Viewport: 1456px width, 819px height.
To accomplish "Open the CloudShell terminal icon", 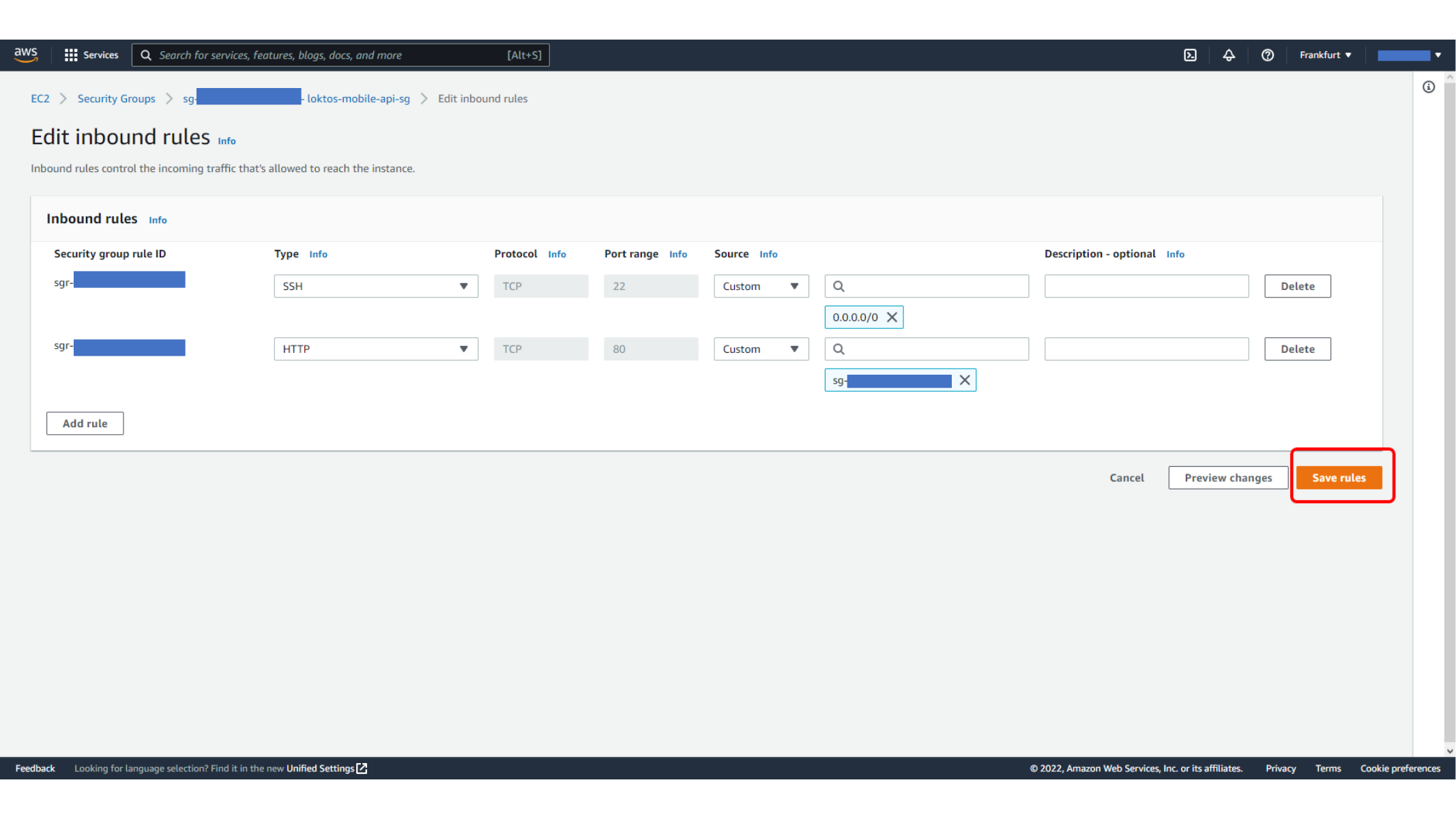I will pos(1190,55).
